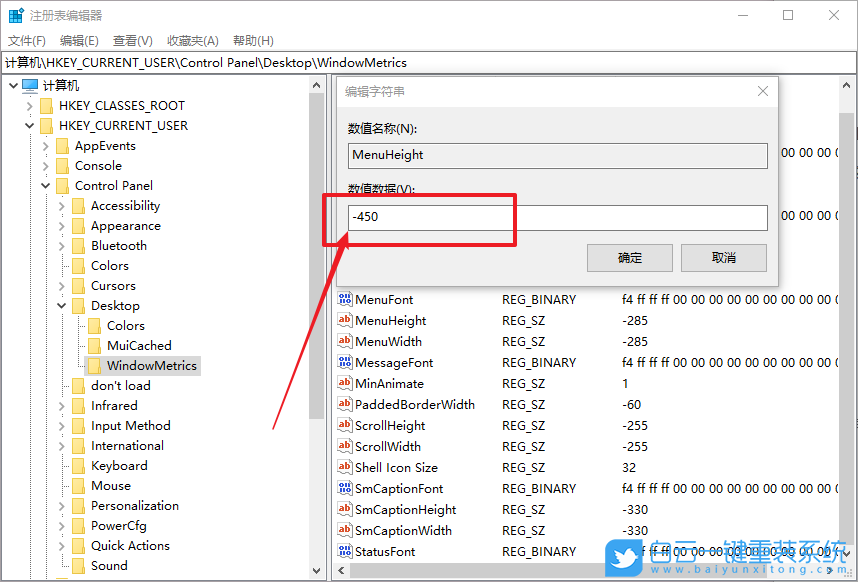Click the 计算机 computer icon in the tree
The height and width of the screenshot is (582, 858).
[x=29, y=84]
